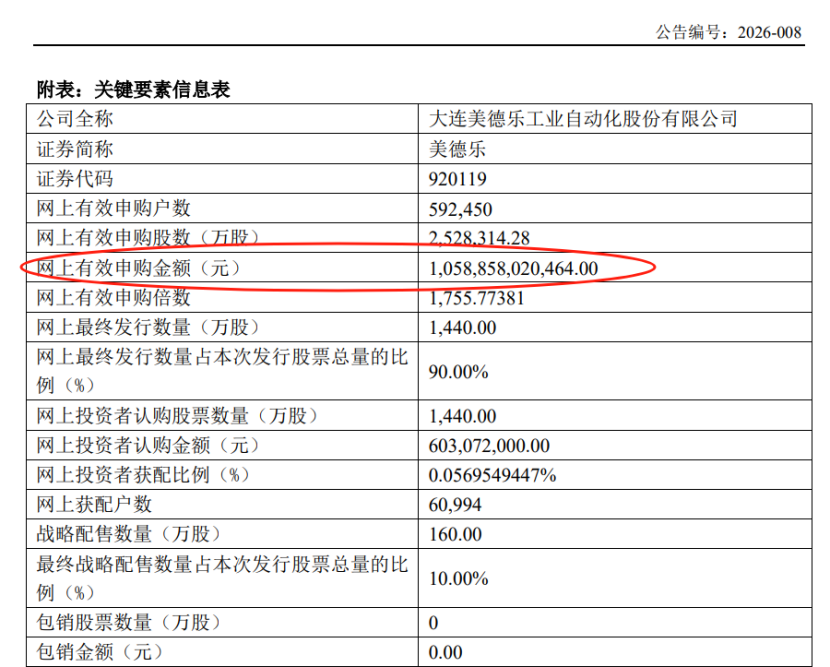Click the table title 附表：关键要素信息表
The width and height of the screenshot is (830, 667).
point(133,90)
